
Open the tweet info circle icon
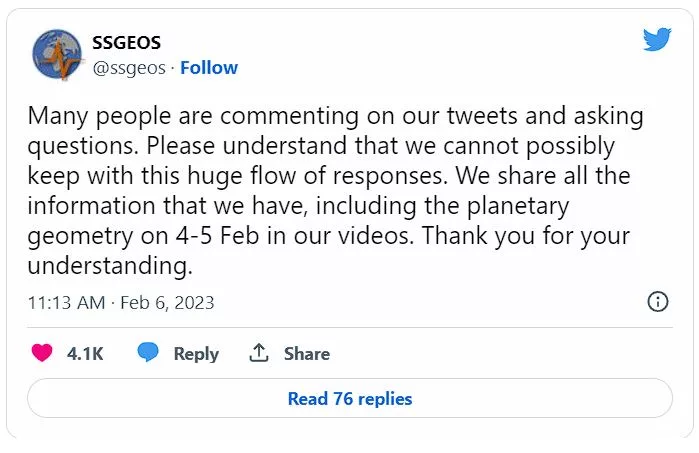point(658,302)
